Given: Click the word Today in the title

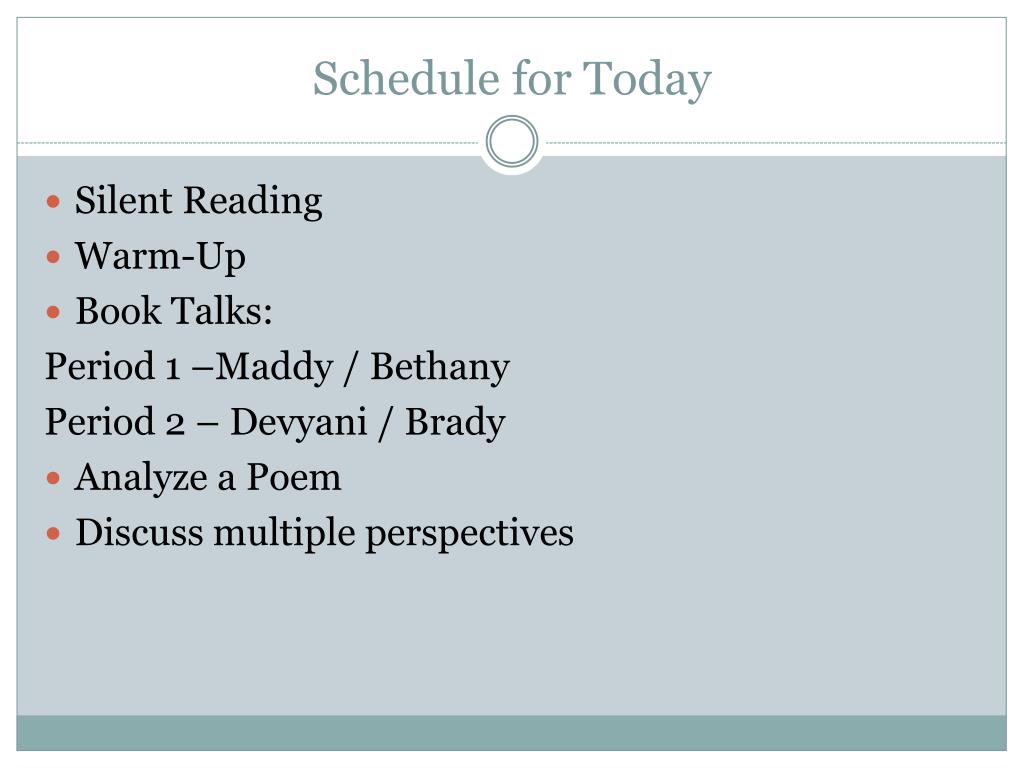Looking at the screenshot, I should click(x=647, y=80).
